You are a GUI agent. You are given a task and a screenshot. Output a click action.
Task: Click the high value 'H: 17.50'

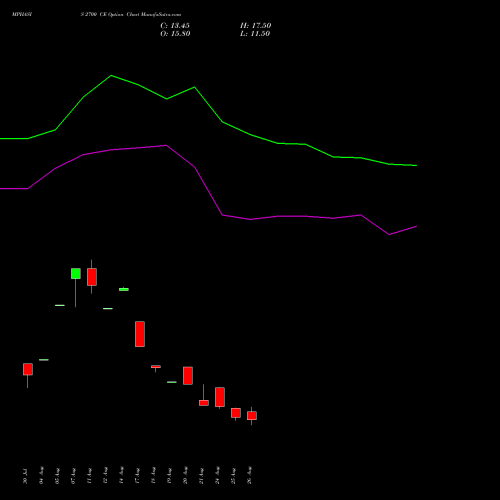[255, 26]
